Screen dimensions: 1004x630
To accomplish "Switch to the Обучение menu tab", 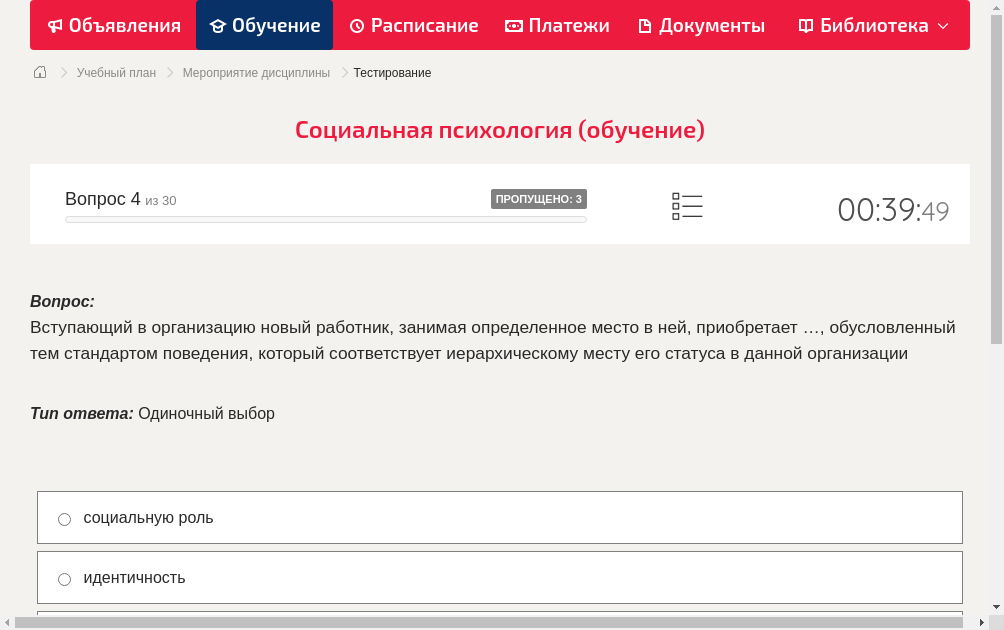I will pos(264,25).
